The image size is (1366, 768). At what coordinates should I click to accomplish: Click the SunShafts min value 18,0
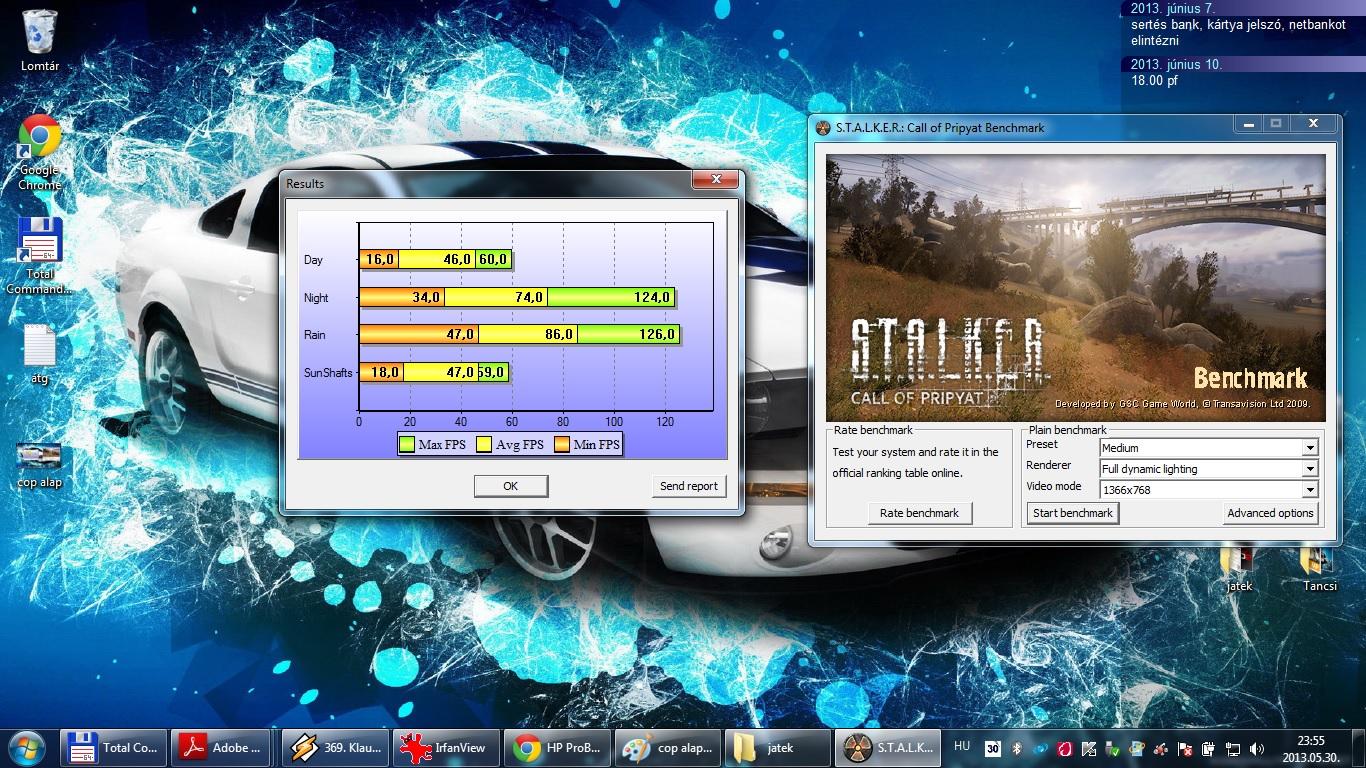(x=386, y=372)
